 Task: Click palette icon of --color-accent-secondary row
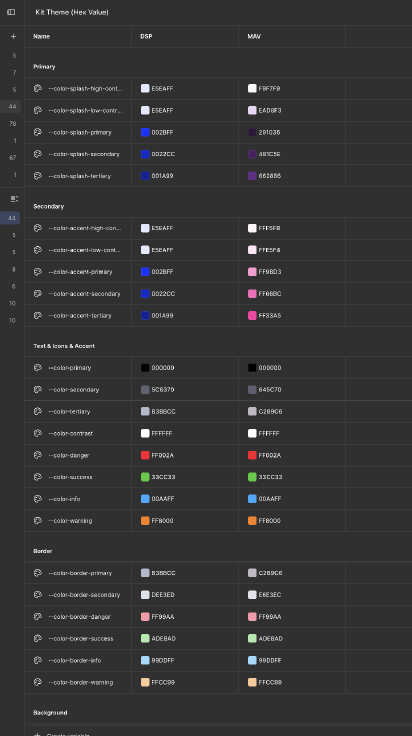(x=38, y=294)
